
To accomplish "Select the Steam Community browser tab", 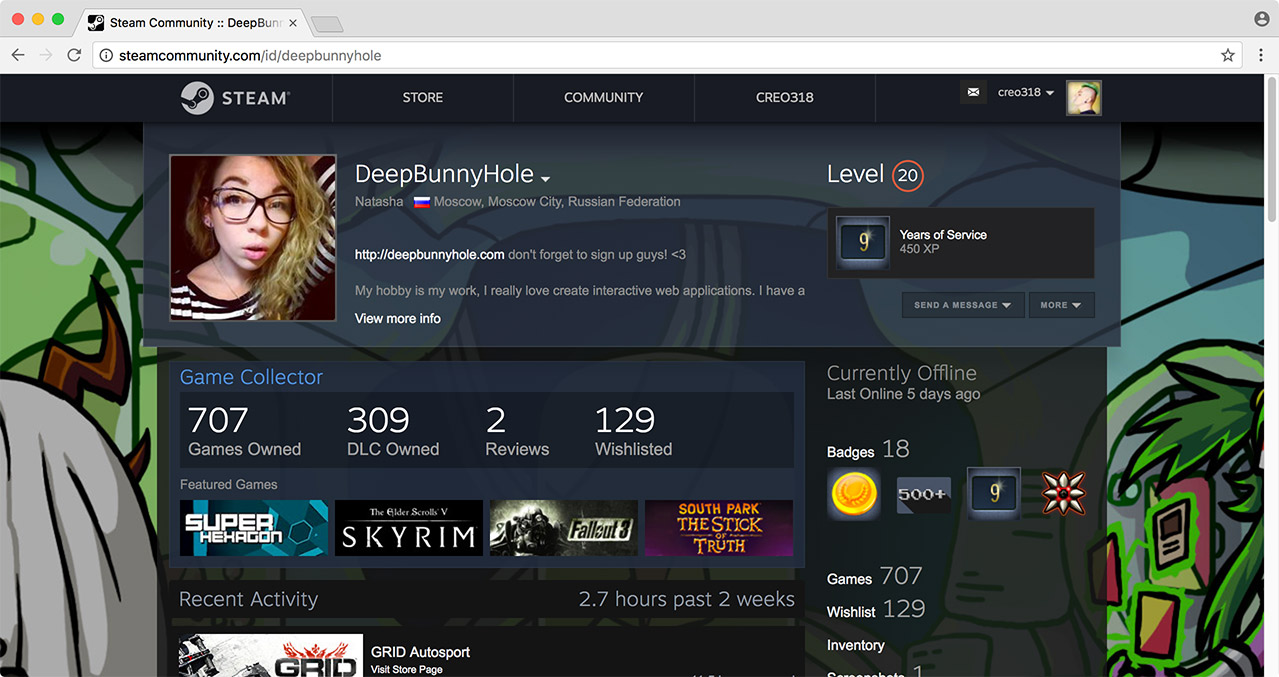I will tap(190, 23).
